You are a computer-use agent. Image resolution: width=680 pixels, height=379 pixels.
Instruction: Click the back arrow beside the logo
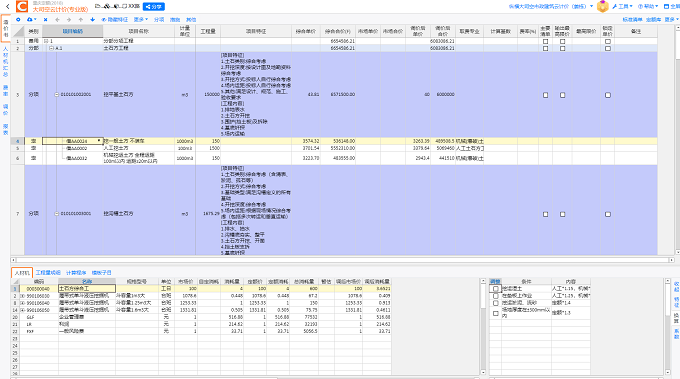7,7
